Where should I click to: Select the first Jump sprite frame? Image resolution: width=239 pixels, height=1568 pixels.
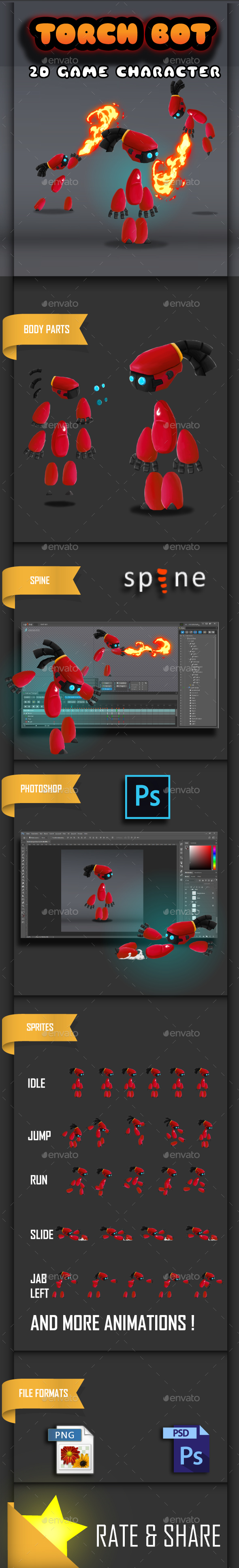pos(73,1135)
